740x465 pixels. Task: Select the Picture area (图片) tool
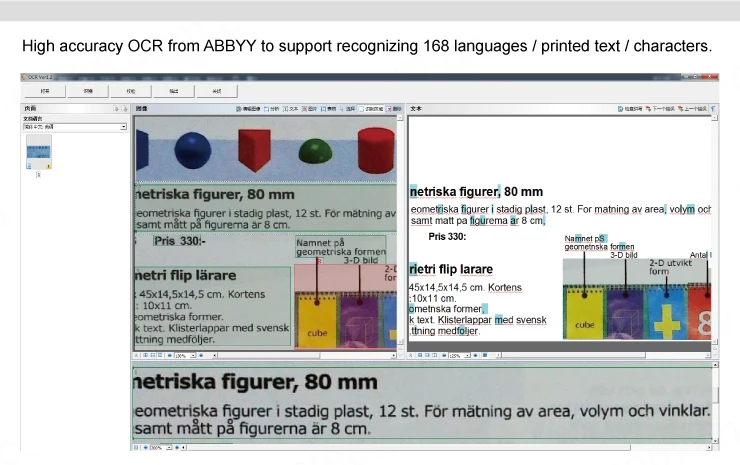(x=309, y=109)
